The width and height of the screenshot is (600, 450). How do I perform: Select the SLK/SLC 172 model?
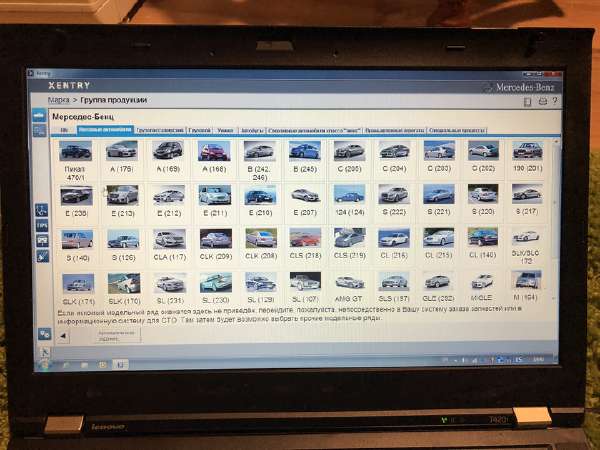(x=527, y=247)
